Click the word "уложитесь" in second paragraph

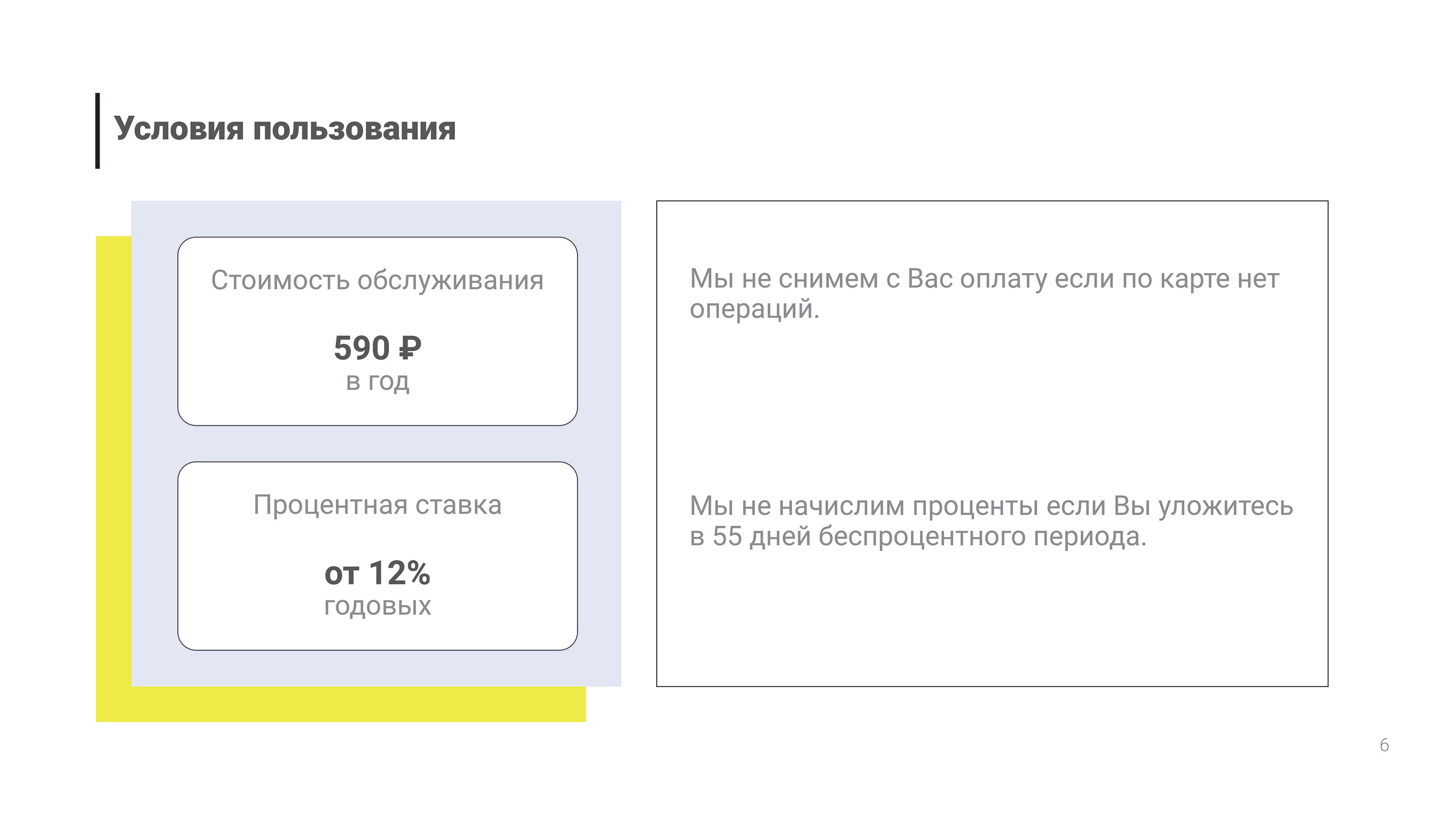coord(1225,506)
